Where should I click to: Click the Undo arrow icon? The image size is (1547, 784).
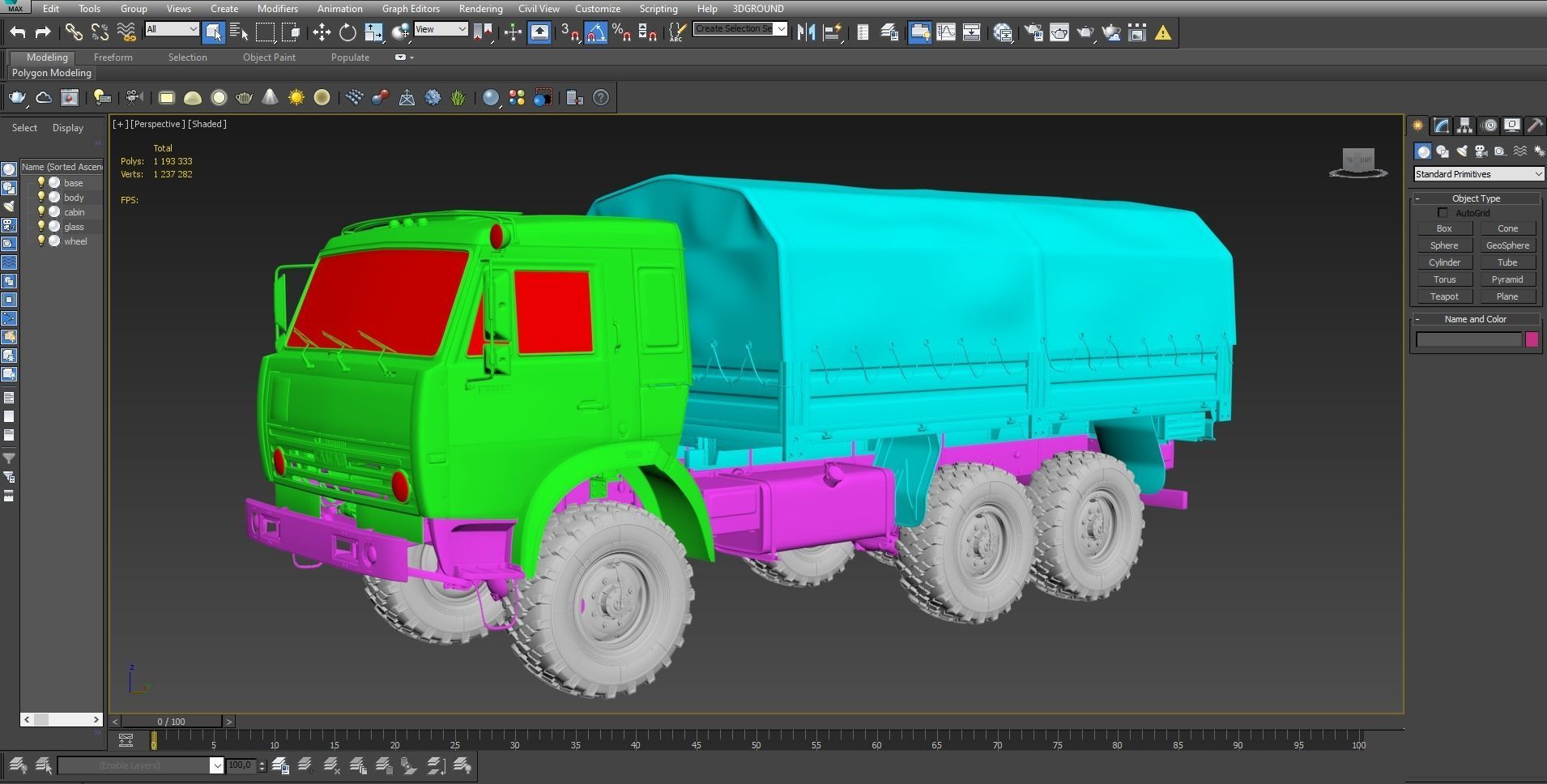18,32
